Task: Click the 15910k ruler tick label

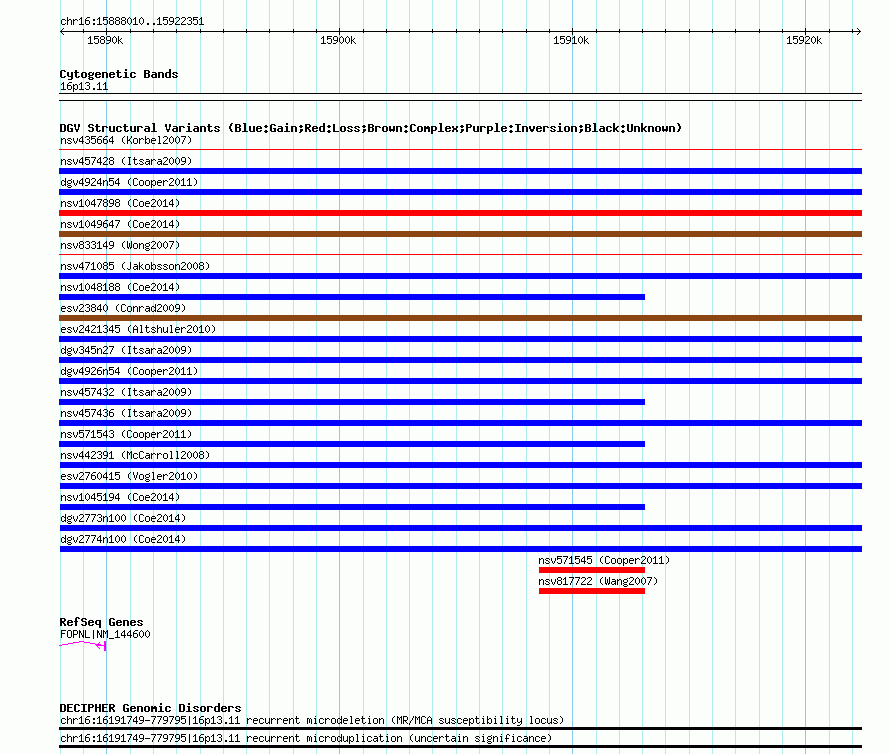Action: 571,40
